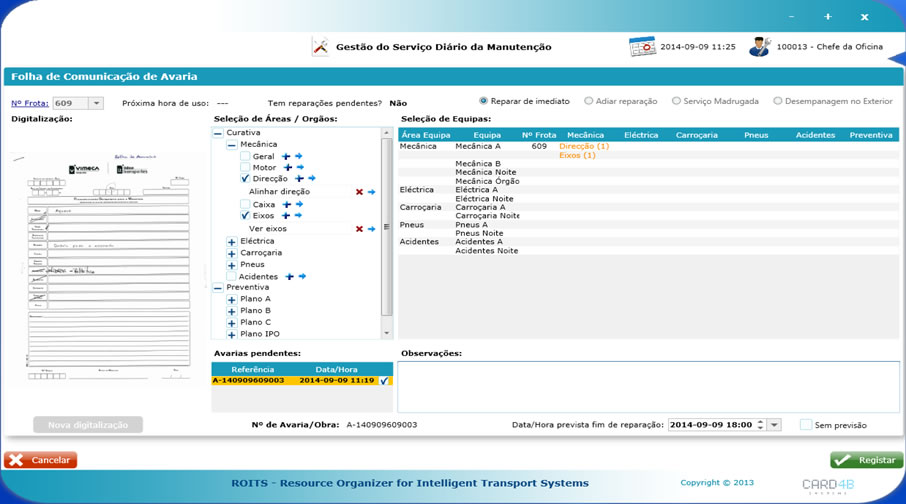Click inside the Observações text area
Image resolution: width=906 pixels, height=504 pixels.
pyautogui.click(x=647, y=386)
